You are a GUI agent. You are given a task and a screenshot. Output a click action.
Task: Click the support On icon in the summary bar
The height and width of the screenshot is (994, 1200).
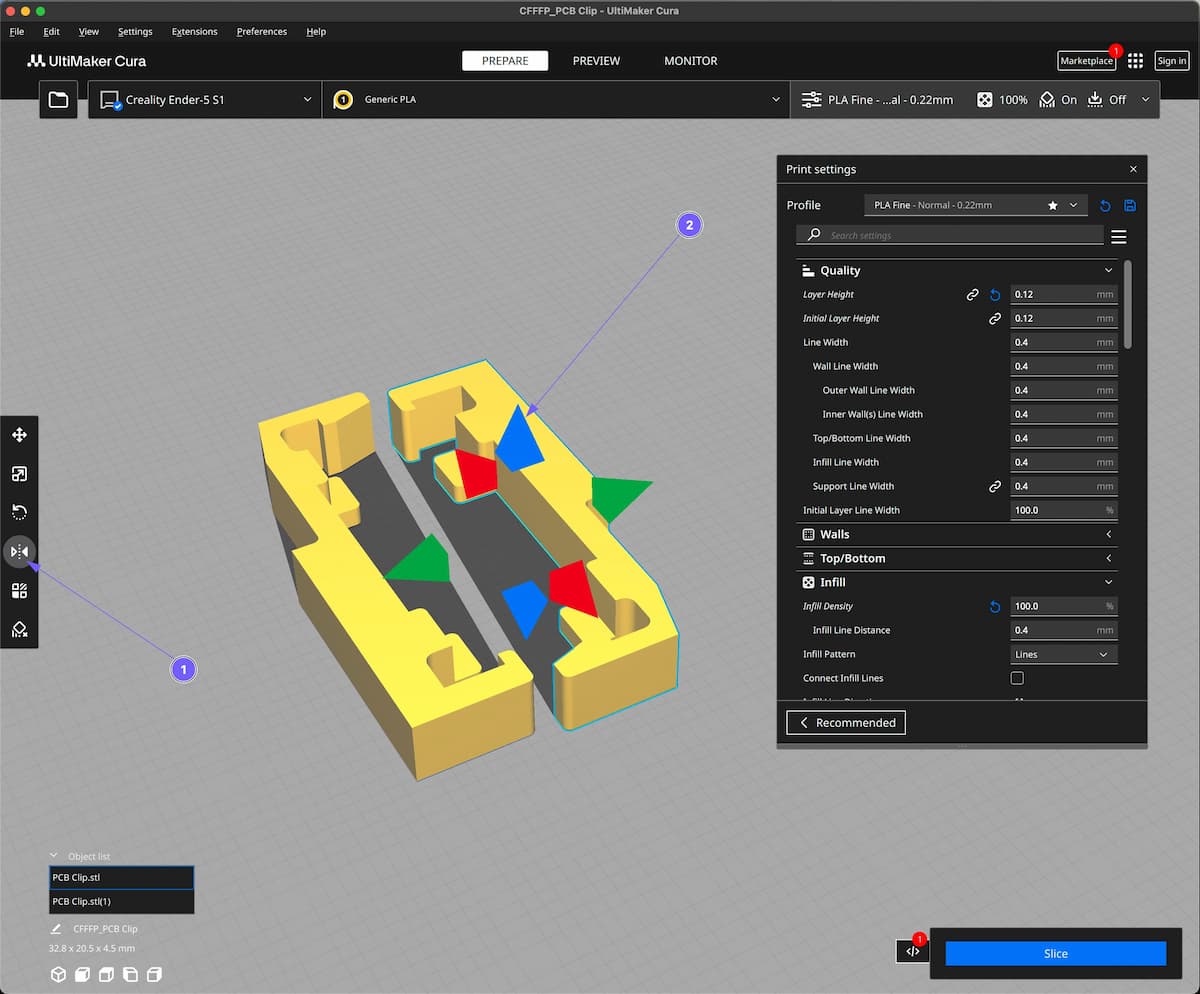(x=1047, y=100)
